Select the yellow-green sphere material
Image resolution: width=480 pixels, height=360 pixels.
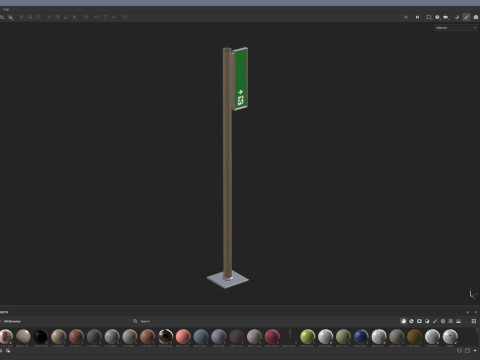307,337
